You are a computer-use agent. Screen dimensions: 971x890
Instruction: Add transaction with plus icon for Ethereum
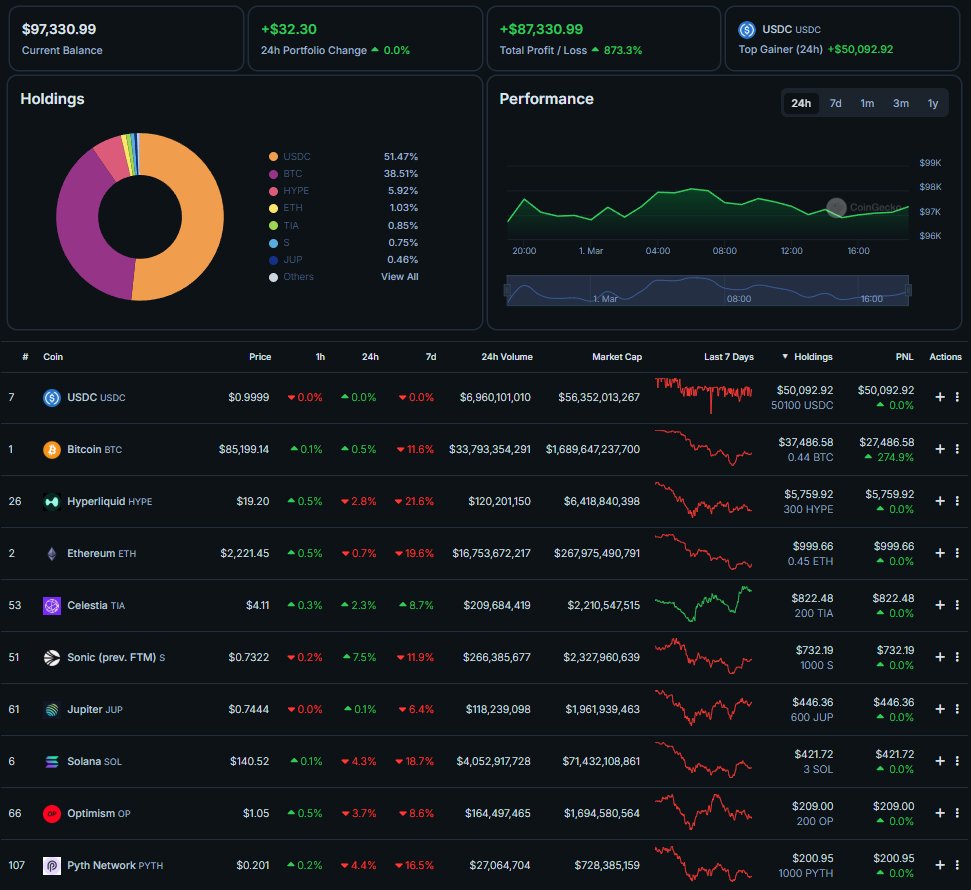click(939, 553)
